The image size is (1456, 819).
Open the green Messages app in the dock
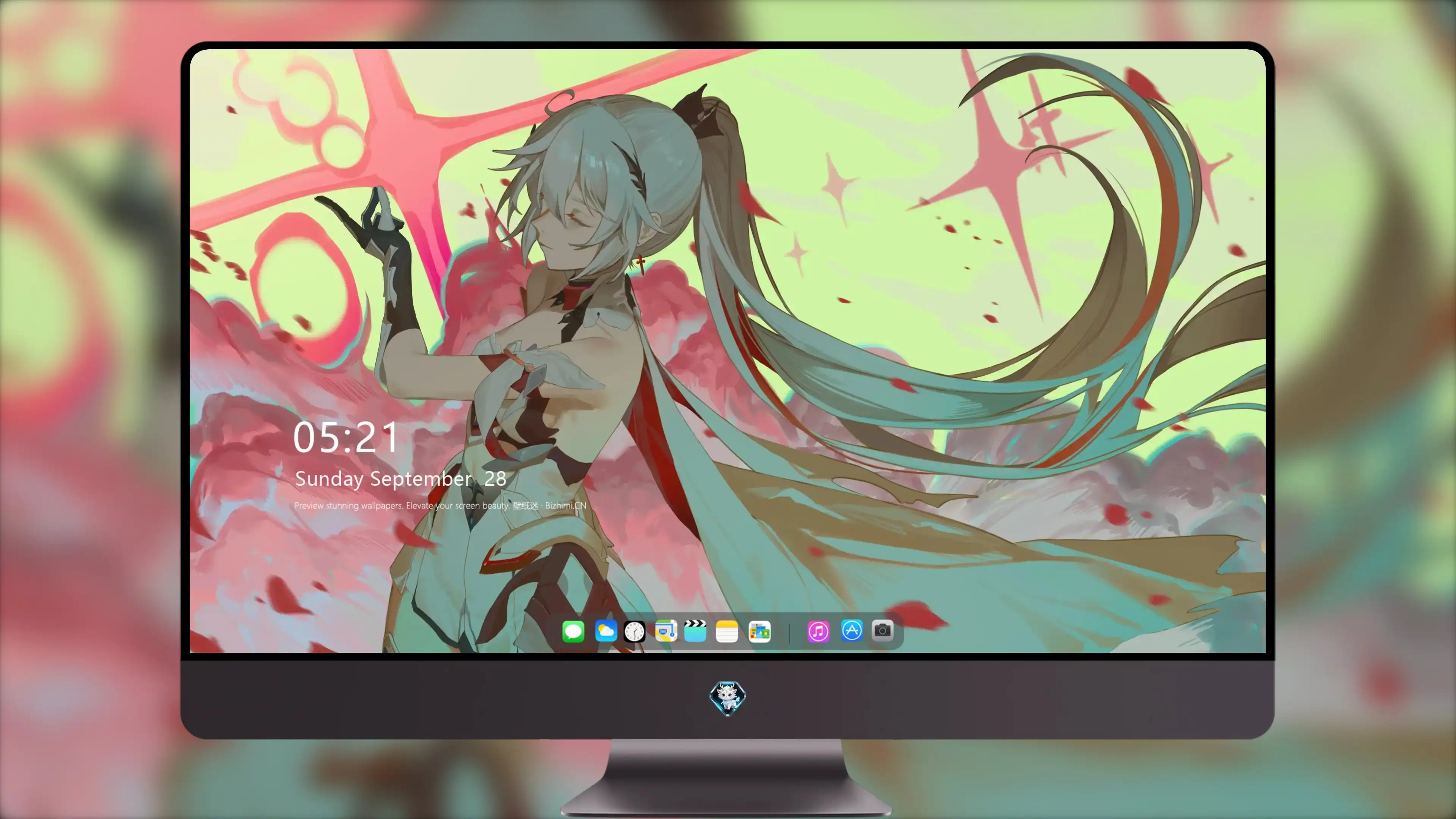(x=573, y=631)
